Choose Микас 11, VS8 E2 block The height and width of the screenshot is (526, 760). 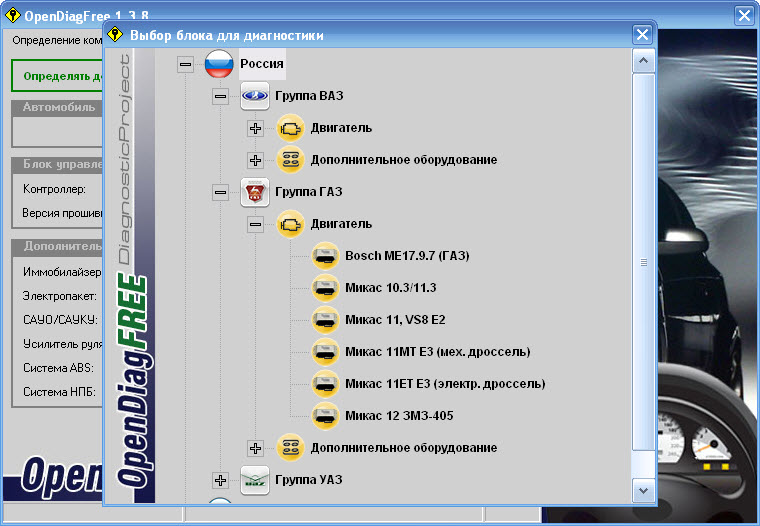click(395, 320)
